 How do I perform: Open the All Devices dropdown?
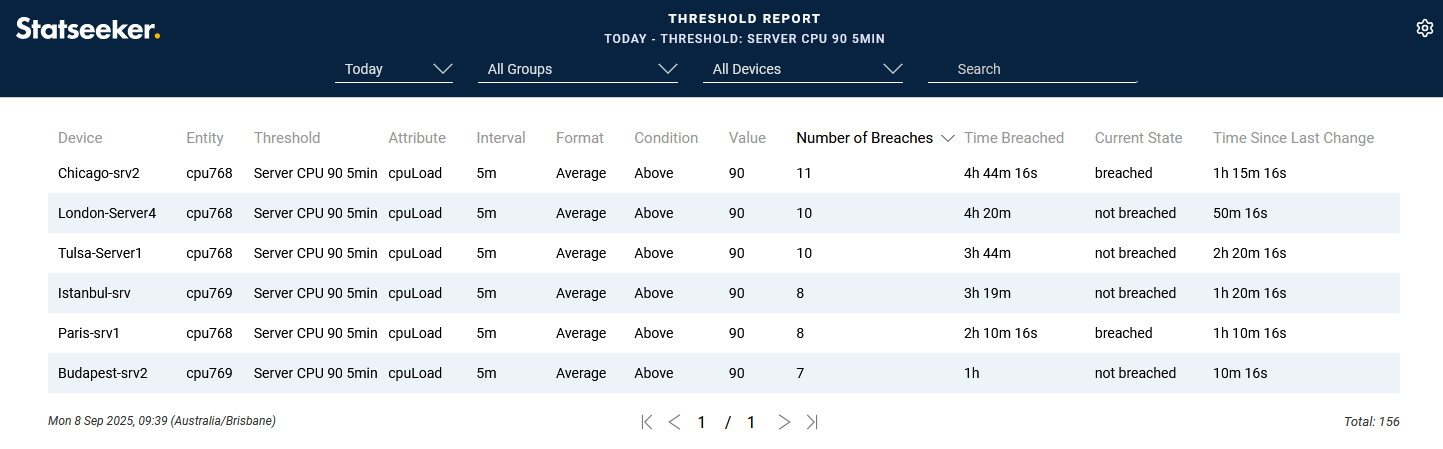coord(803,69)
